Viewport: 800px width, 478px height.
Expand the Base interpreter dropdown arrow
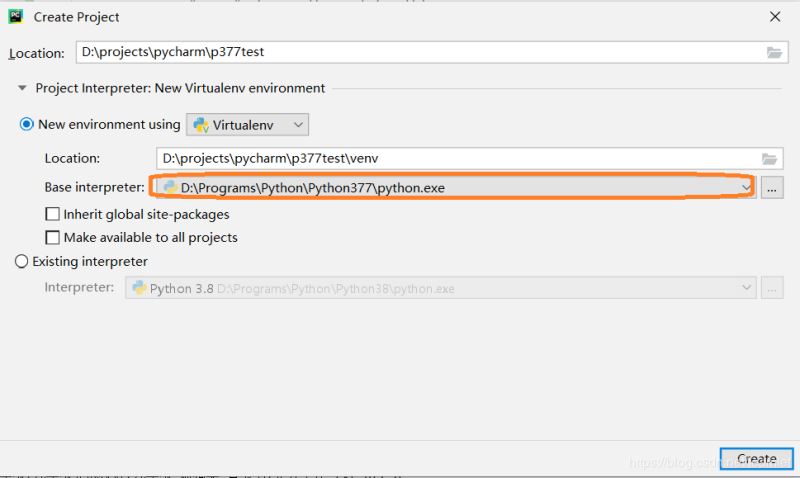pos(745,187)
